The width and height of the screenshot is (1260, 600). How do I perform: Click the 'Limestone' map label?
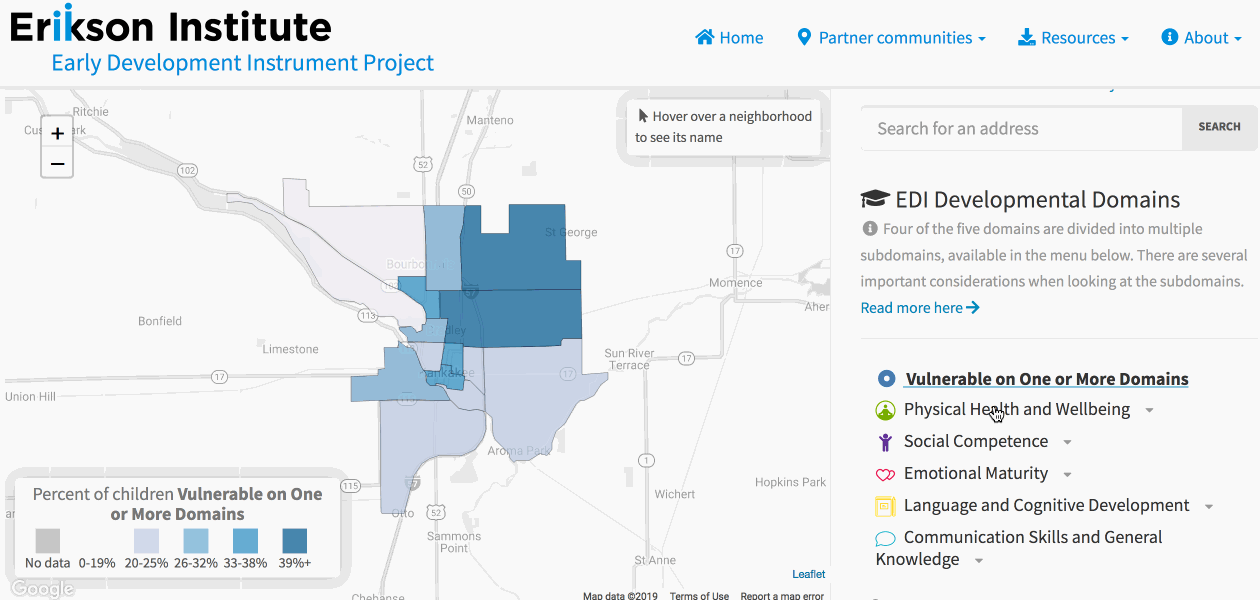290,349
